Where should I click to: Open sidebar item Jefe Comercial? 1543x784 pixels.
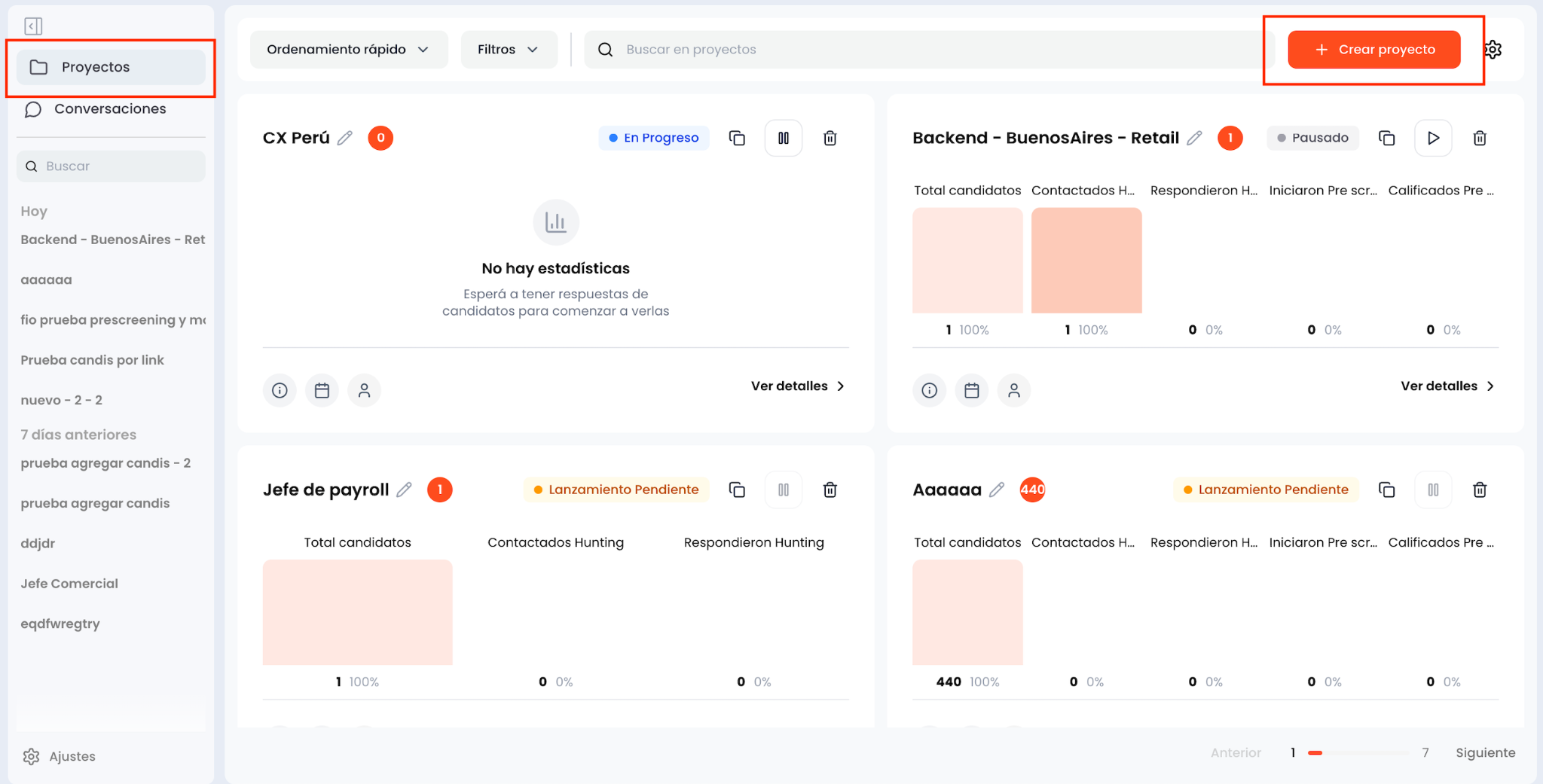tap(69, 584)
